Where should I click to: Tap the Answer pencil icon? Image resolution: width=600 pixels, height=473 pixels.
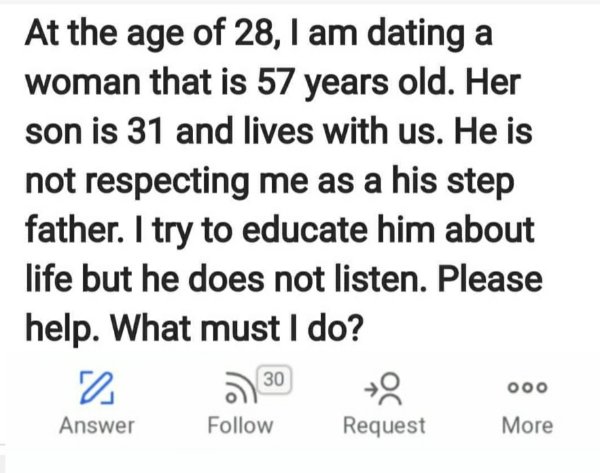[97, 388]
